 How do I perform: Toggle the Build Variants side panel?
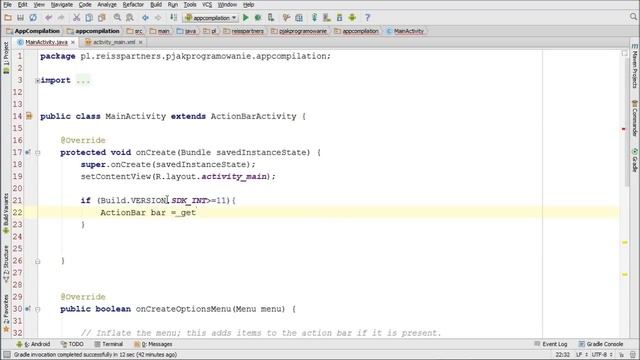(6, 213)
